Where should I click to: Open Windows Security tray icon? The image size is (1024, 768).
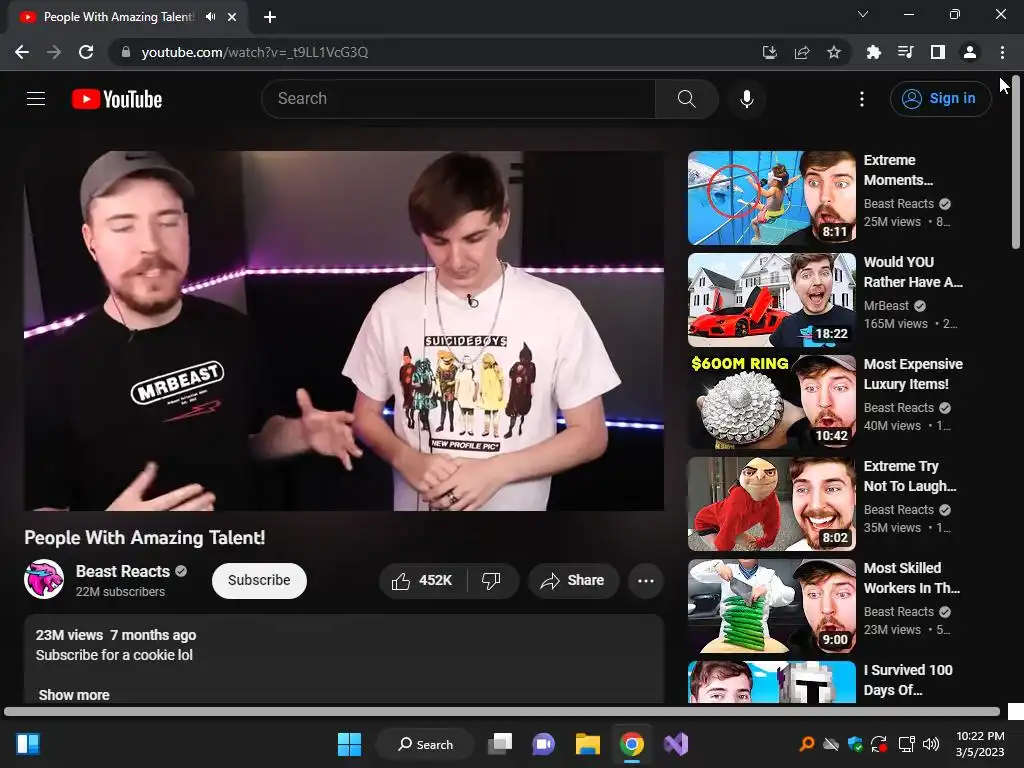[855, 744]
